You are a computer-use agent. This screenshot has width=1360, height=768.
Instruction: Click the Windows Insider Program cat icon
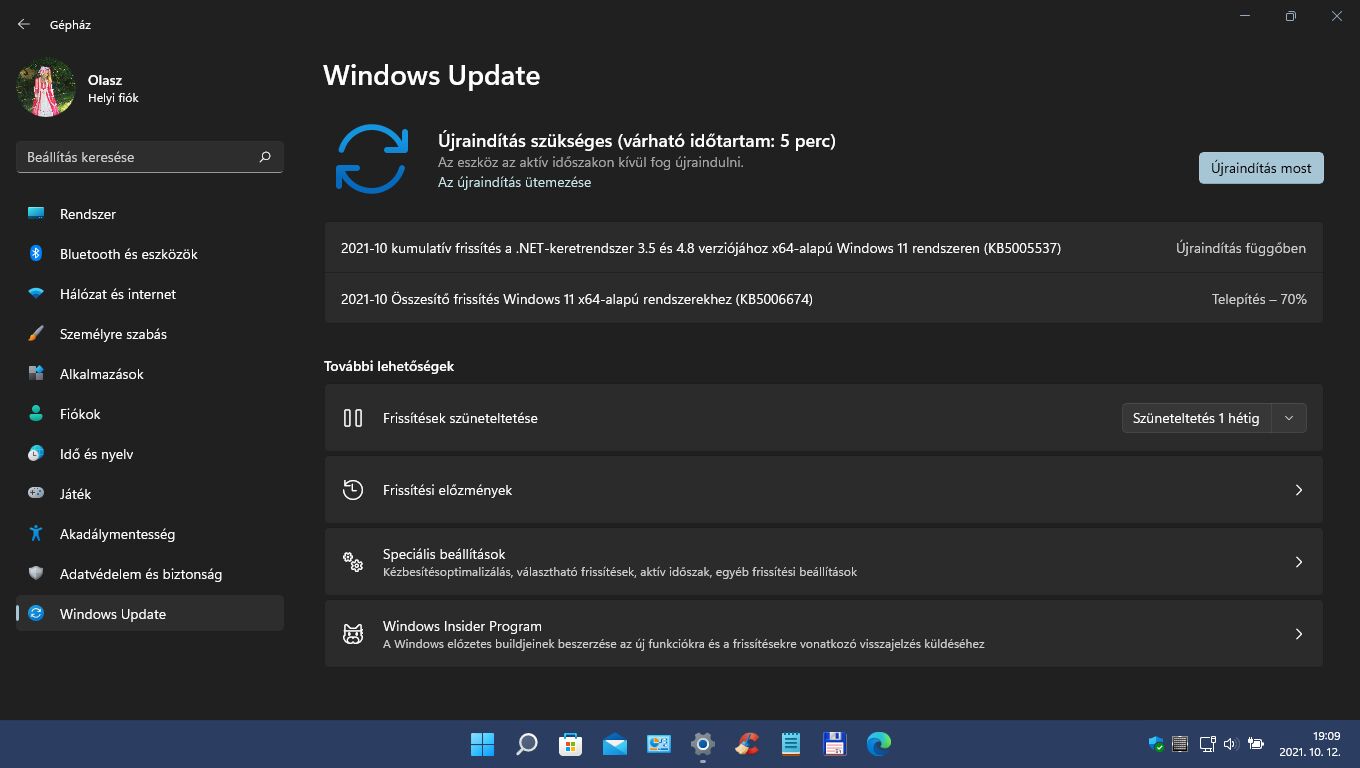353,634
